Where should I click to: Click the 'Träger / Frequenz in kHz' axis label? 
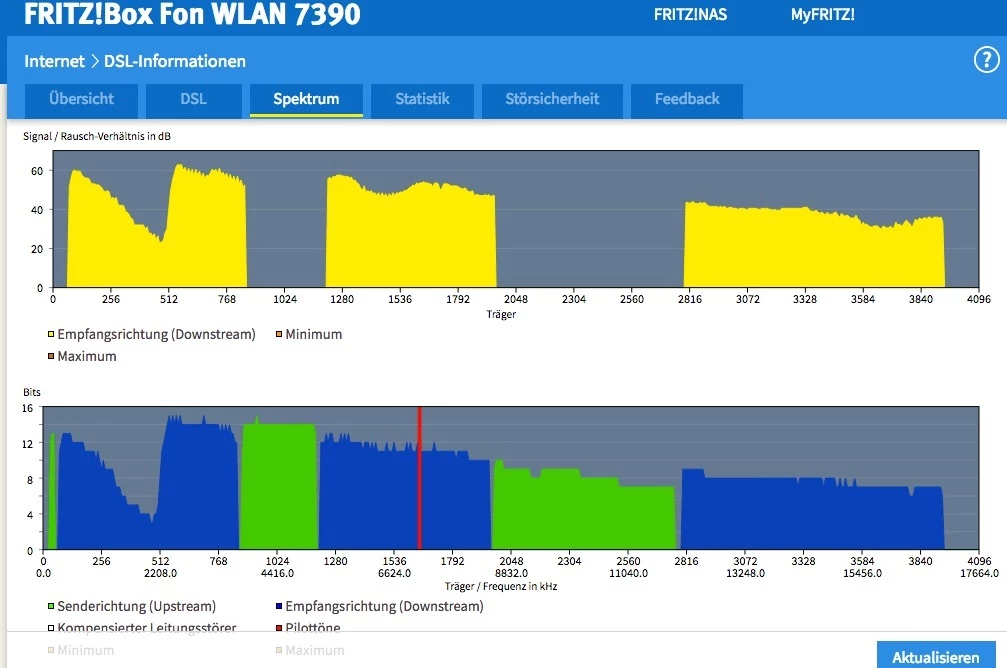tap(501, 586)
